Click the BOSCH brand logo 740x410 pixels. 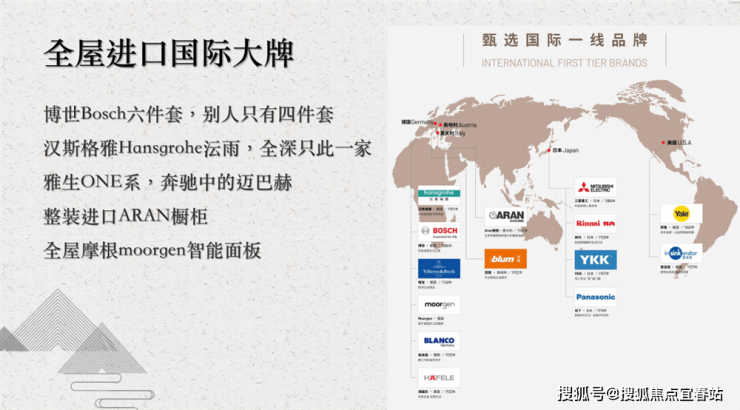pos(439,232)
